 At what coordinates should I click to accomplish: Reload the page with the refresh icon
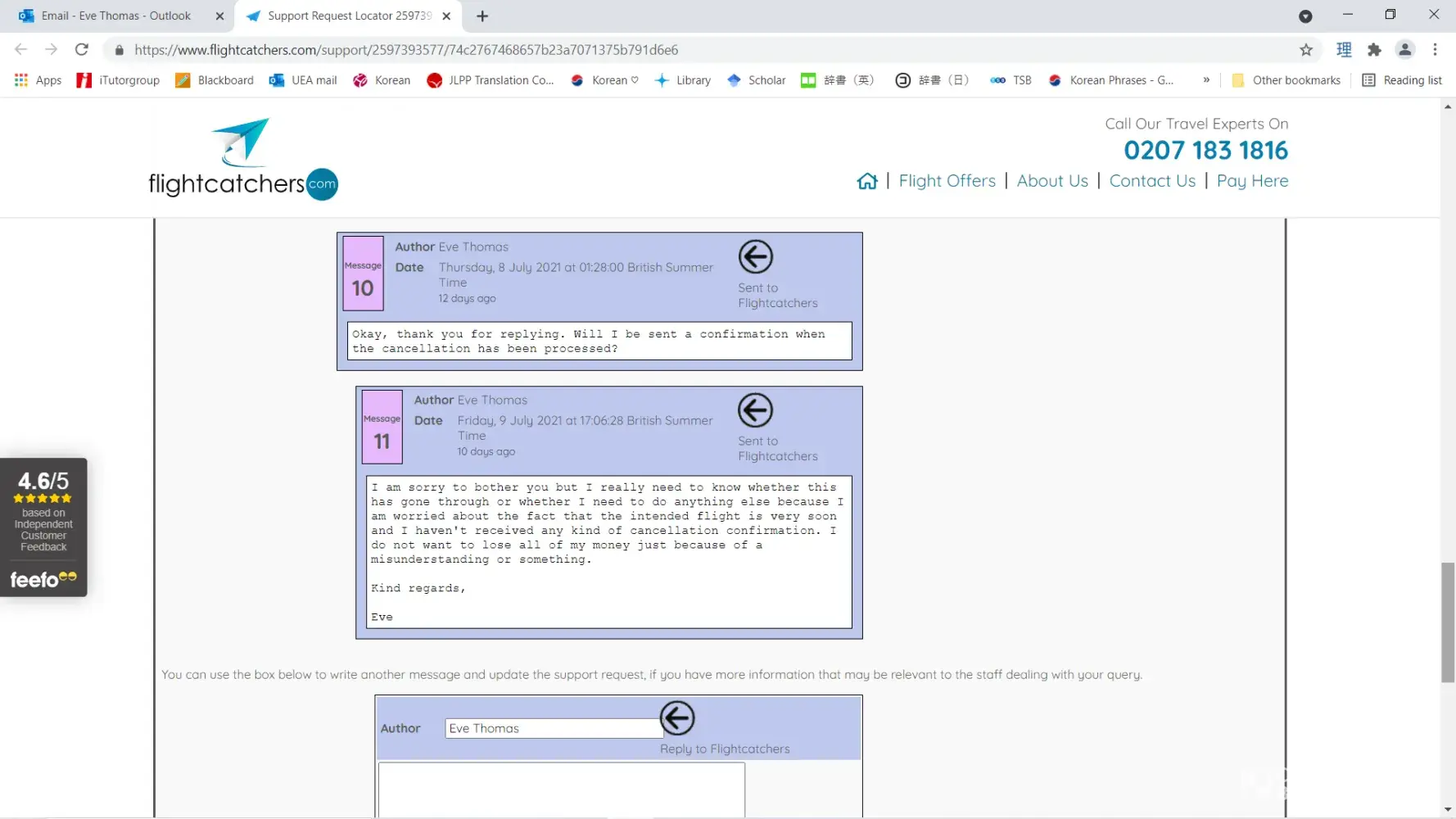82,50
